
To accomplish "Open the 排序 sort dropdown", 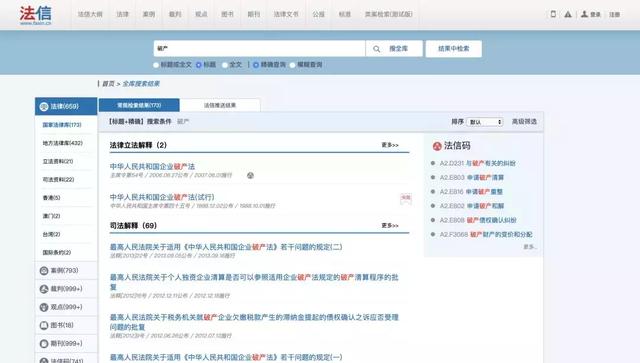I will click(485, 122).
